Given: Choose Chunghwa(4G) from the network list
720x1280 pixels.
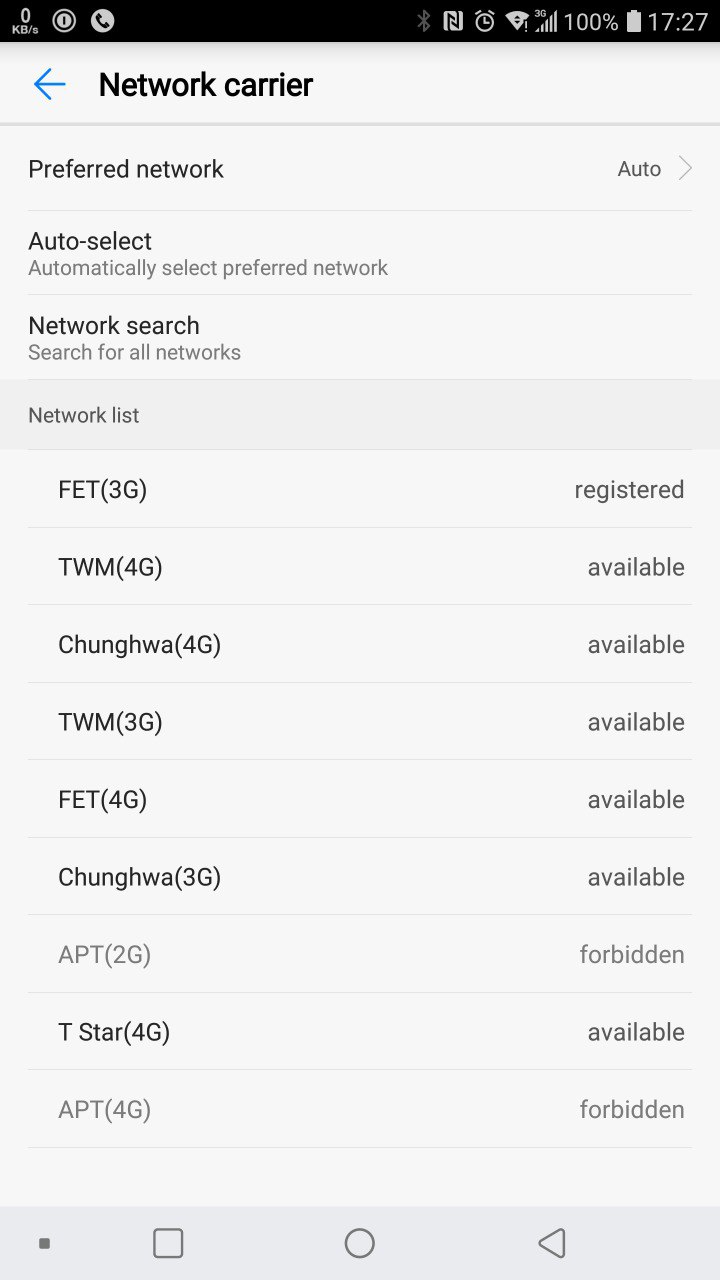Looking at the screenshot, I should (x=360, y=645).
